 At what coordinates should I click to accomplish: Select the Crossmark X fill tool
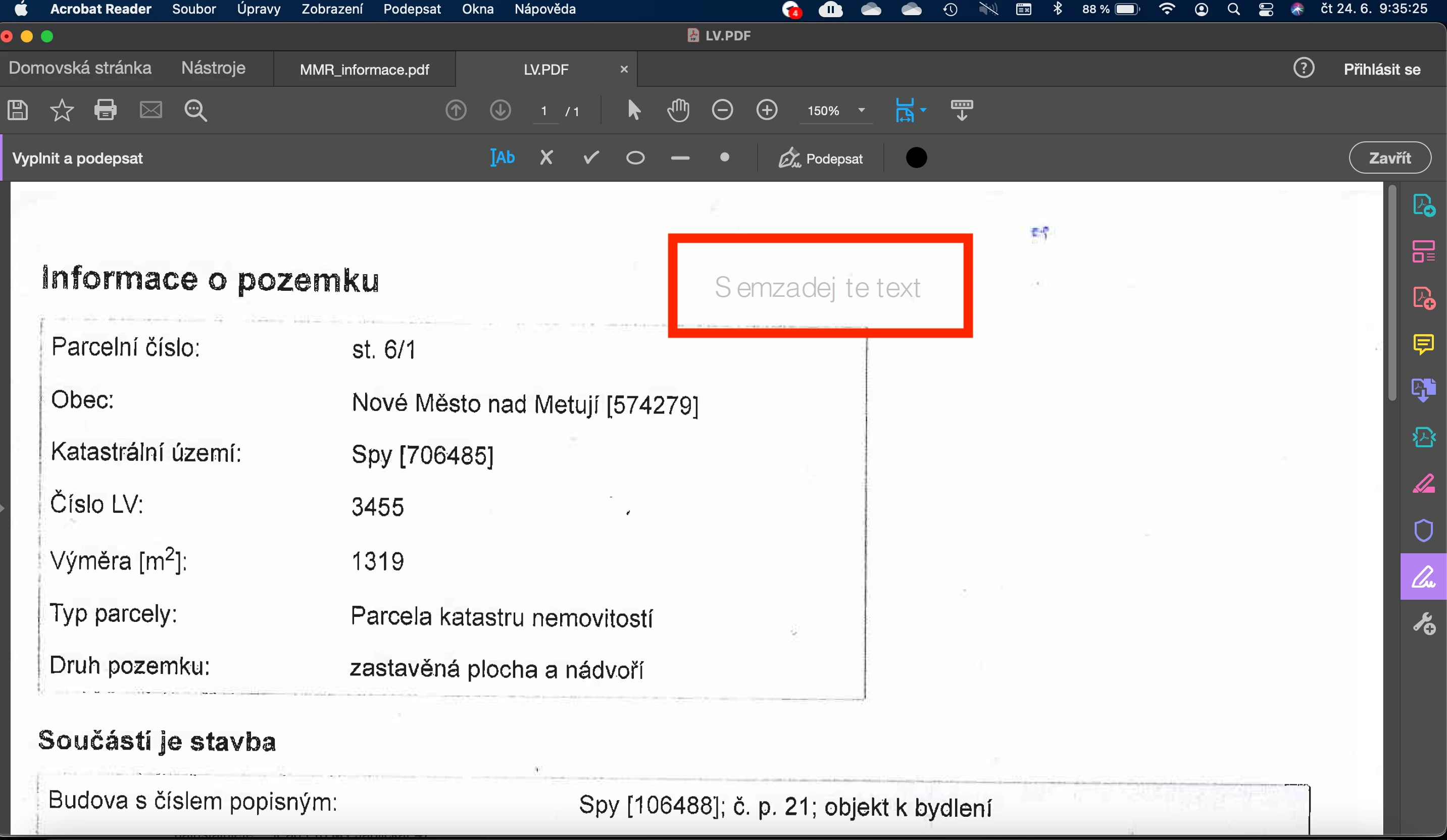546,157
